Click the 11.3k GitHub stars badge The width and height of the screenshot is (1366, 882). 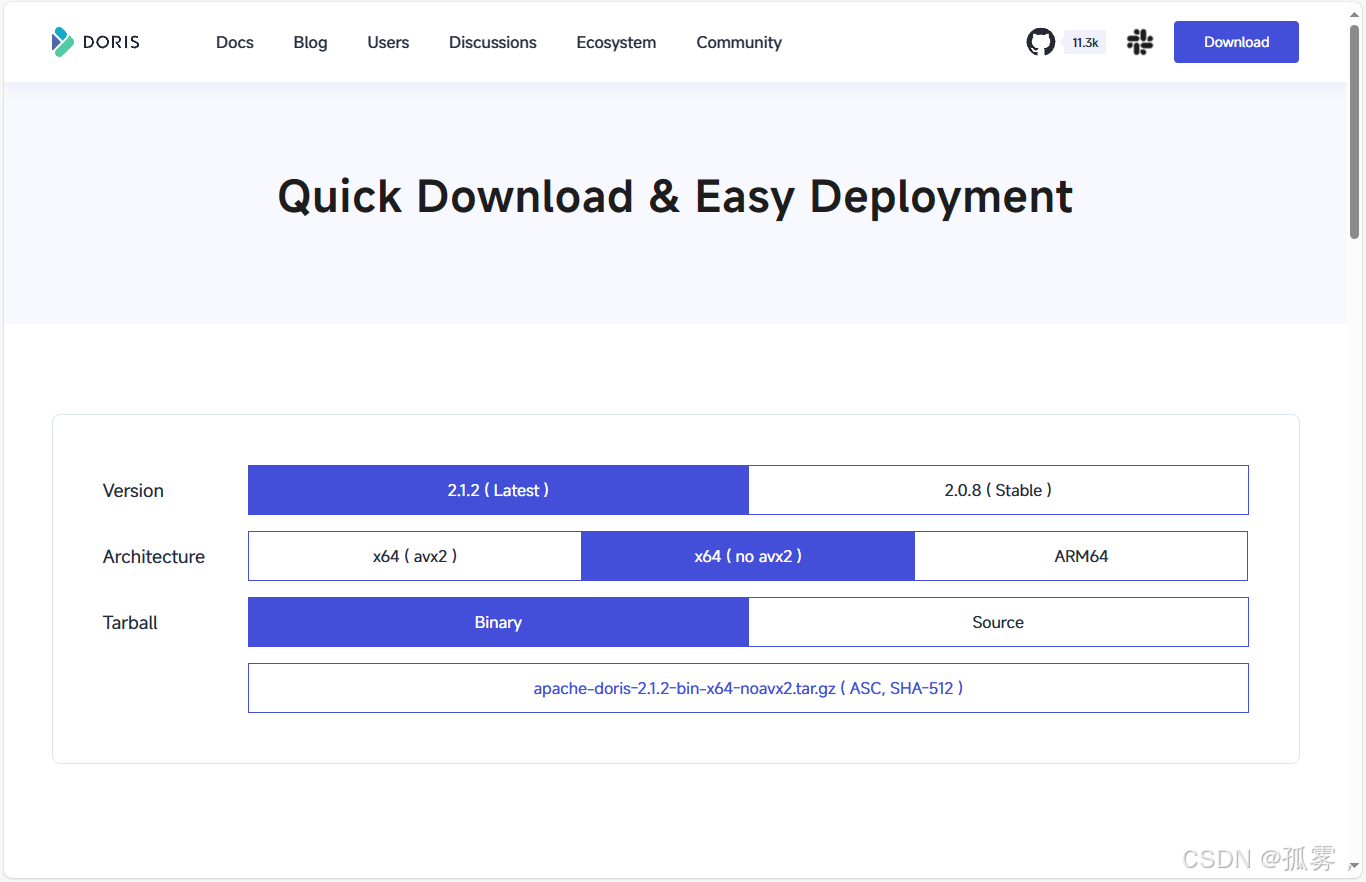coord(1085,42)
